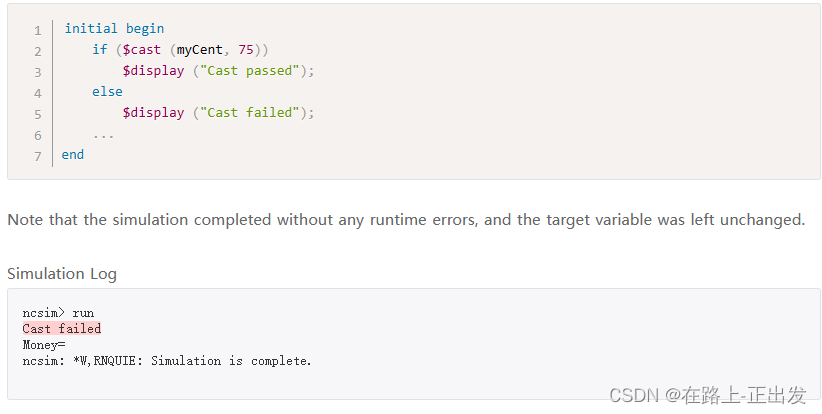The height and width of the screenshot is (414, 822).
Task: Click the 'Simulation is complete' log message
Action: (x=231, y=361)
